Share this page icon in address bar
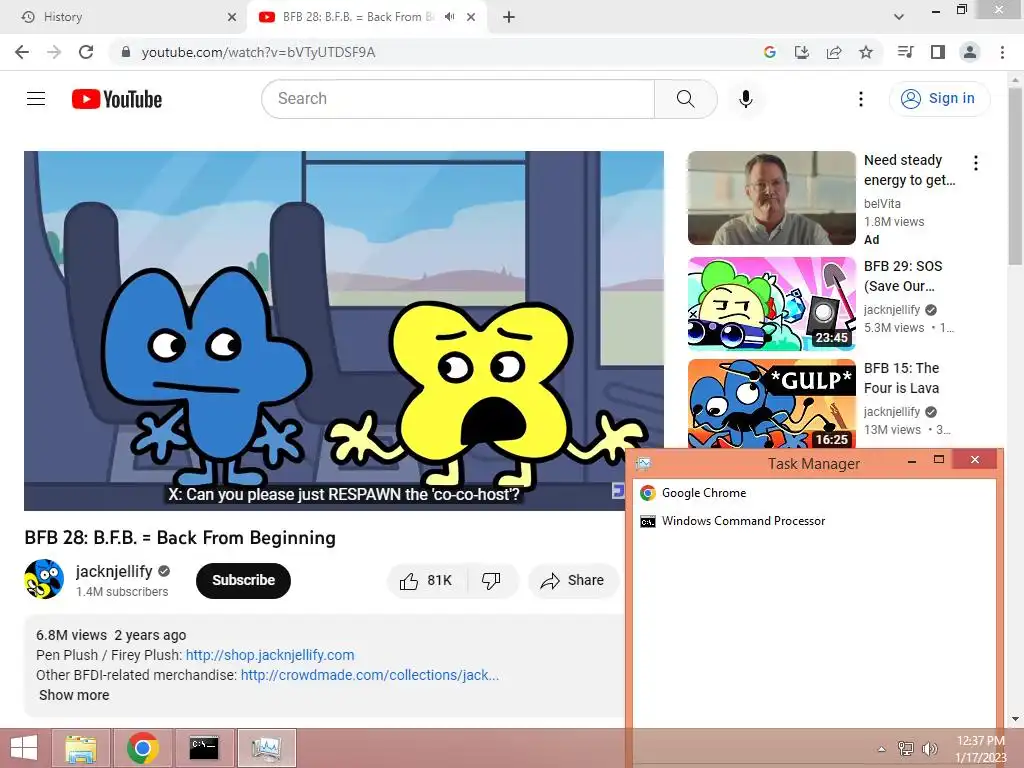This screenshot has height=768, width=1024. 834,52
